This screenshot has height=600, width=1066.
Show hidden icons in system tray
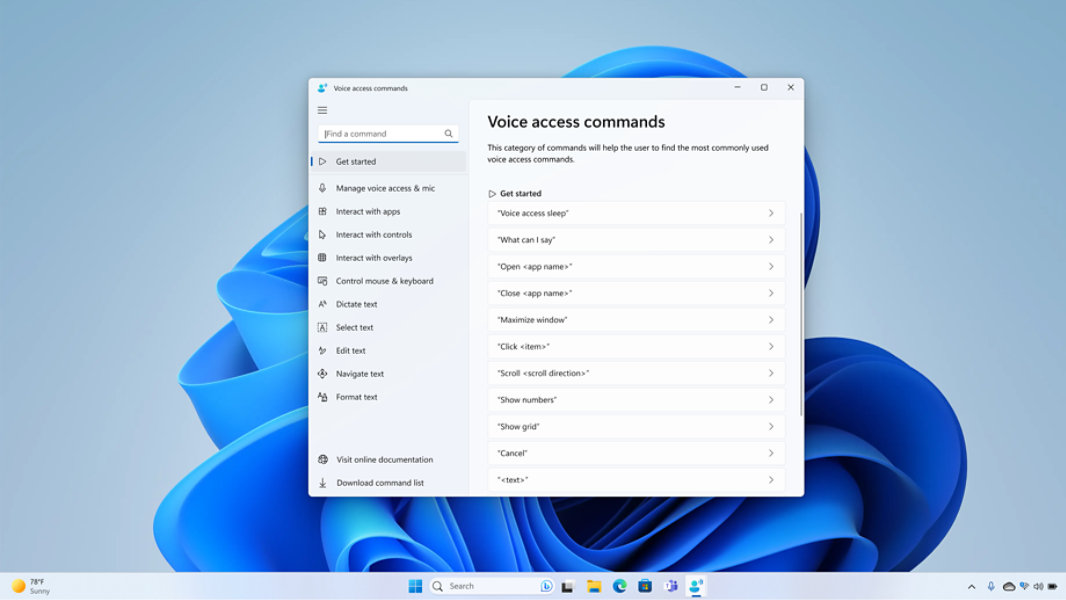click(972, 586)
